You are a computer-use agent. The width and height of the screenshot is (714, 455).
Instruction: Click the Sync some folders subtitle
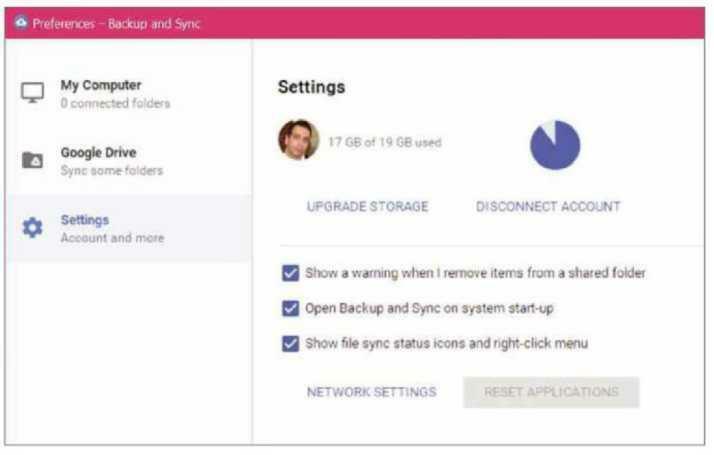[x=112, y=171]
